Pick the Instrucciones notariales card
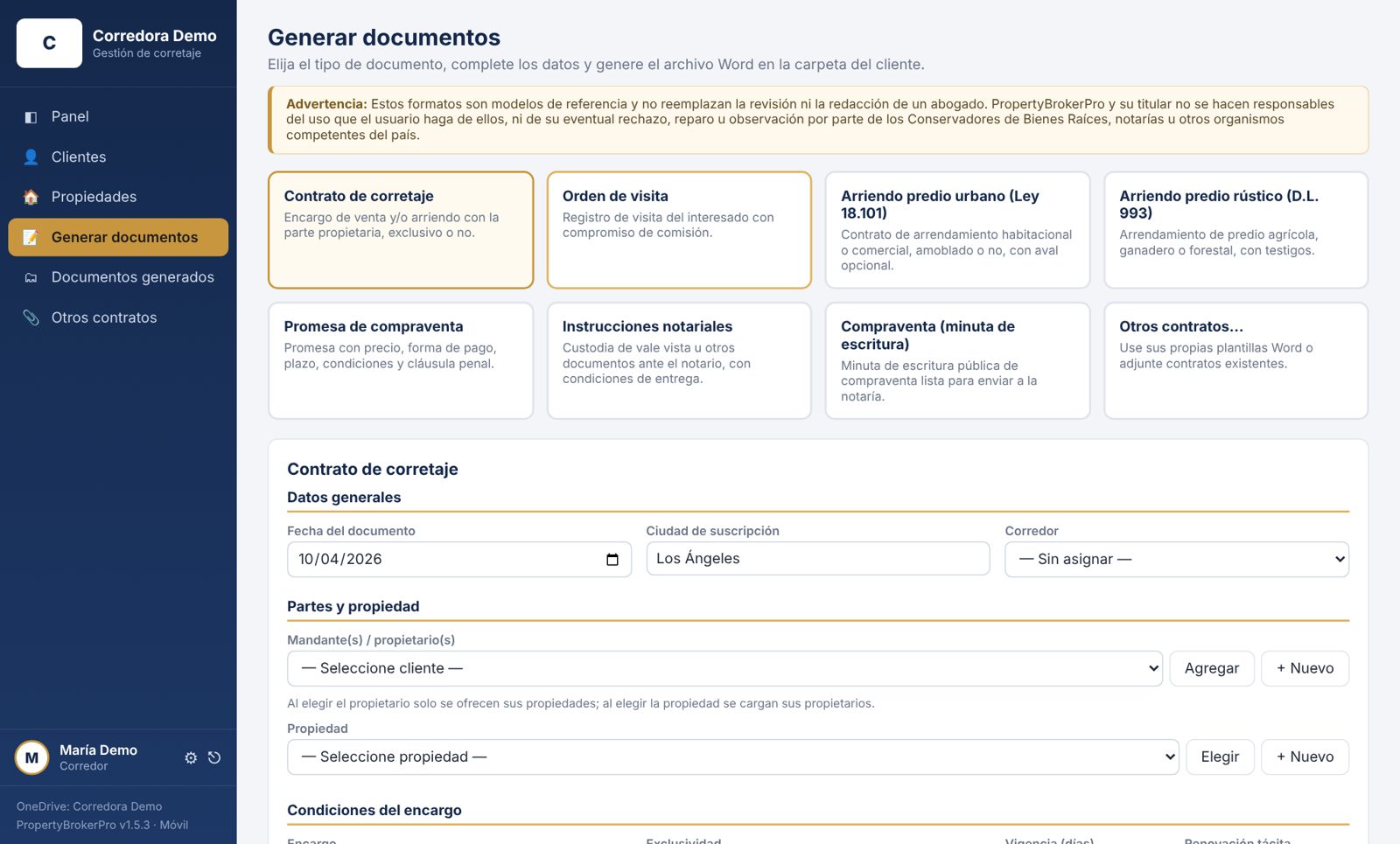The image size is (1400, 844). pos(679,360)
